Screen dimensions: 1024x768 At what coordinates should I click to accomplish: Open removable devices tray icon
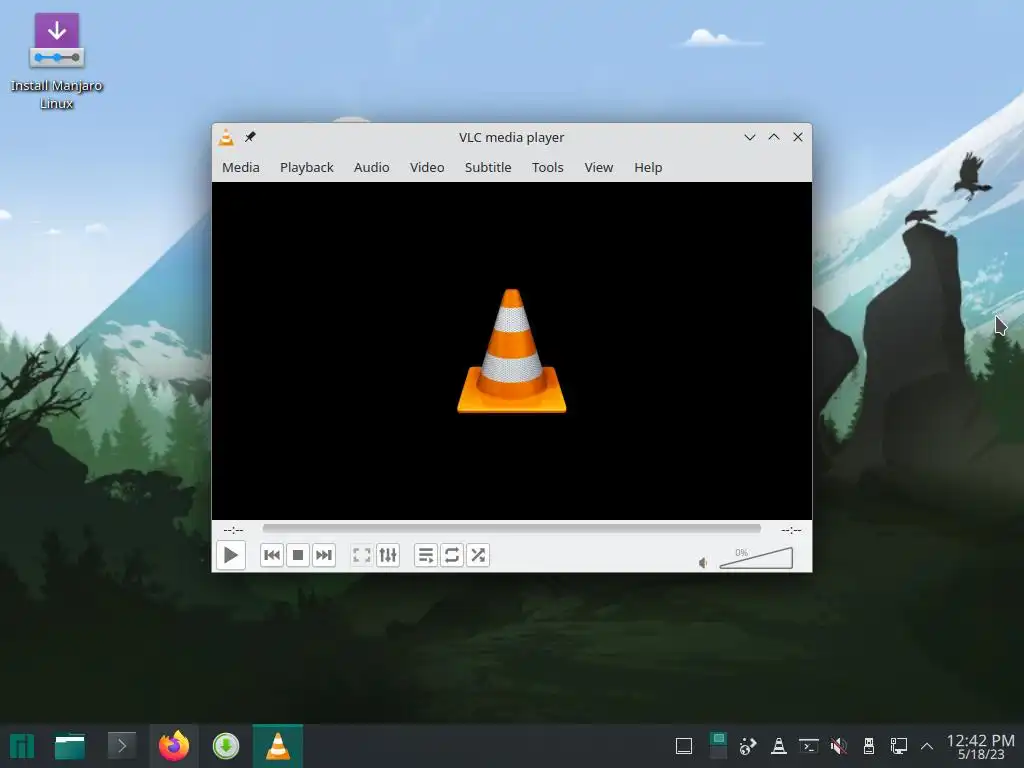pos(869,746)
